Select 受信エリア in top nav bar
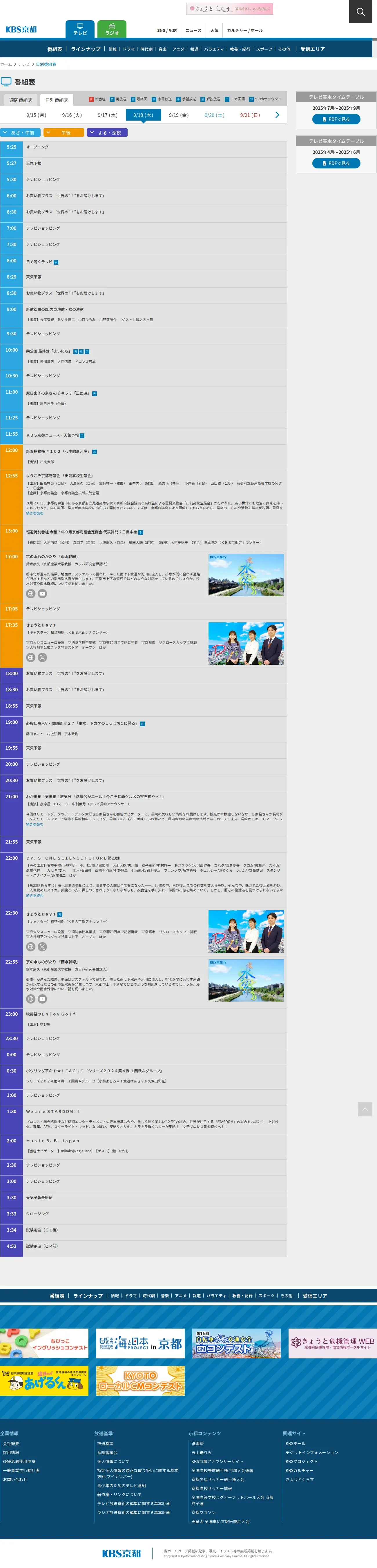377x1568 pixels. tap(312, 49)
